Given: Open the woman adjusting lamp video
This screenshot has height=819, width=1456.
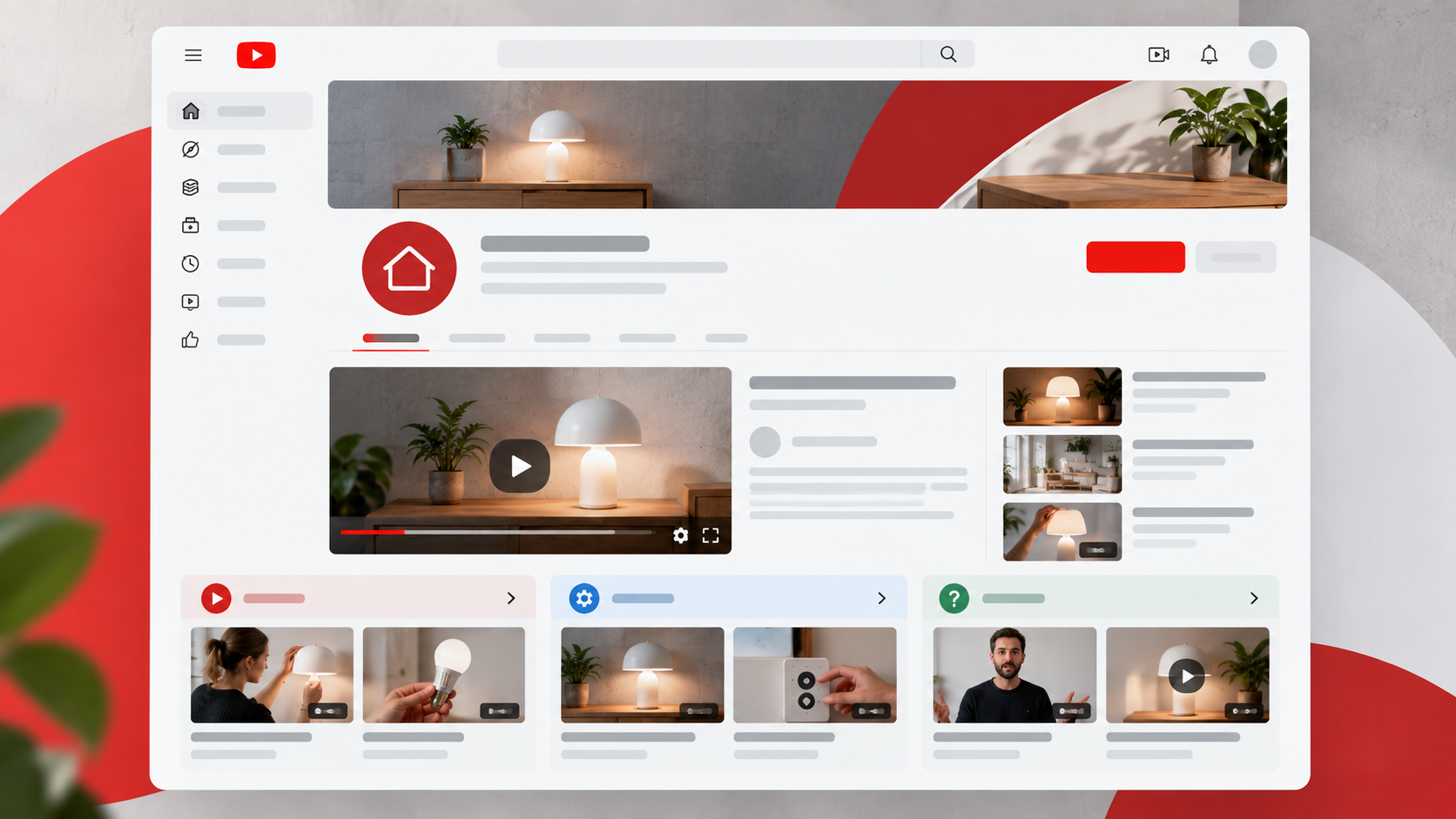Looking at the screenshot, I should [272, 675].
